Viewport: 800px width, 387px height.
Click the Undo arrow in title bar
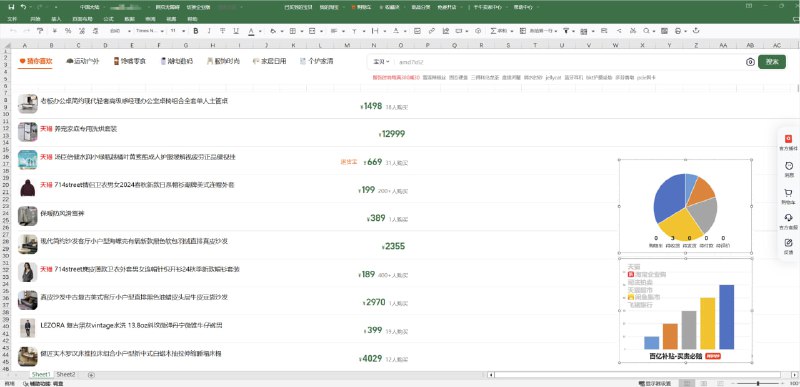tap(23, 7)
